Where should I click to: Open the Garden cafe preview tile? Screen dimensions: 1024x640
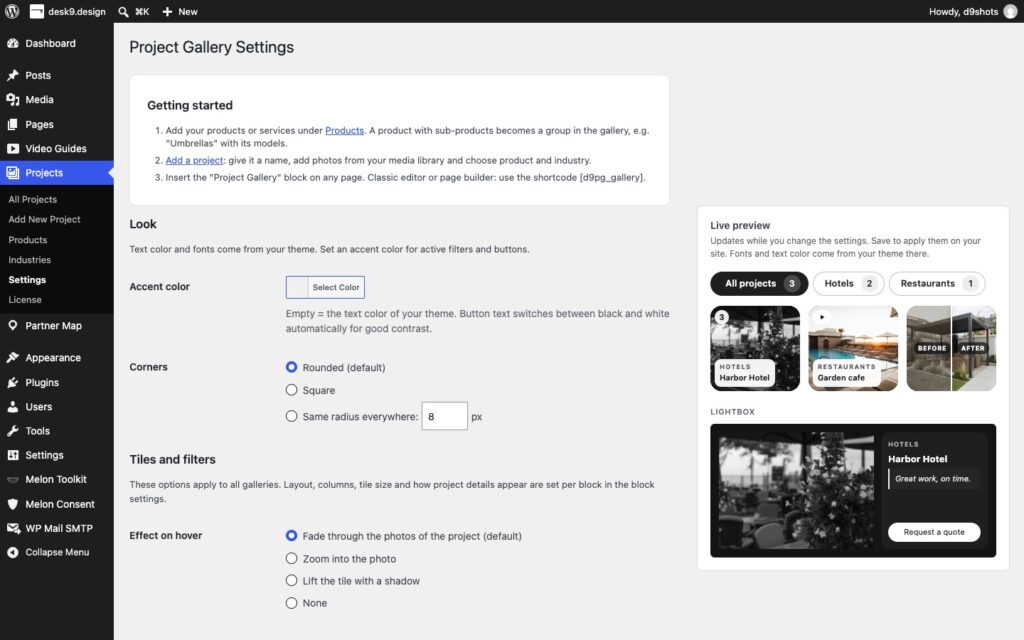point(853,348)
